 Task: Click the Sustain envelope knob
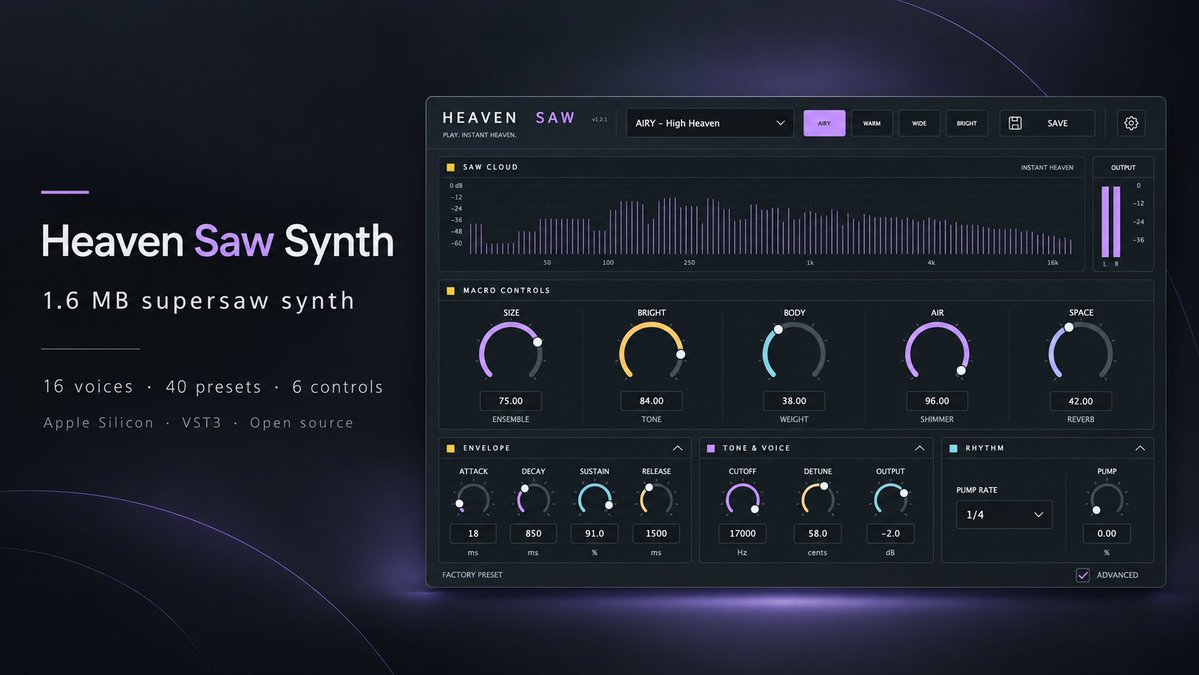(x=594, y=499)
